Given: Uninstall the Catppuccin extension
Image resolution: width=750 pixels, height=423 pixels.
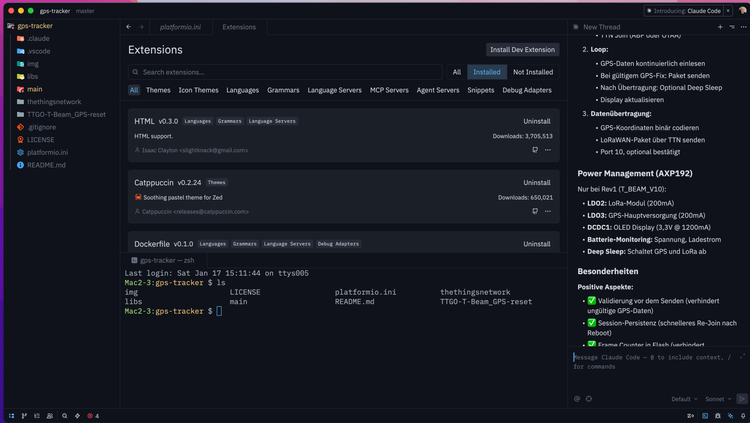Looking at the screenshot, I should tap(537, 182).
